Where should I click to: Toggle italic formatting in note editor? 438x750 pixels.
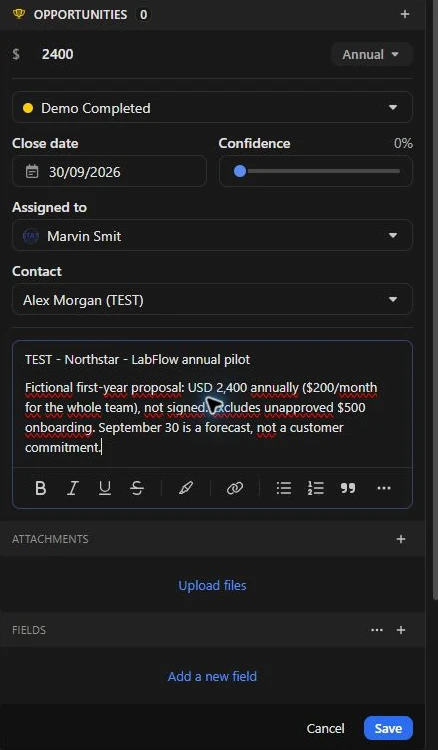click(x=73, y=488)
